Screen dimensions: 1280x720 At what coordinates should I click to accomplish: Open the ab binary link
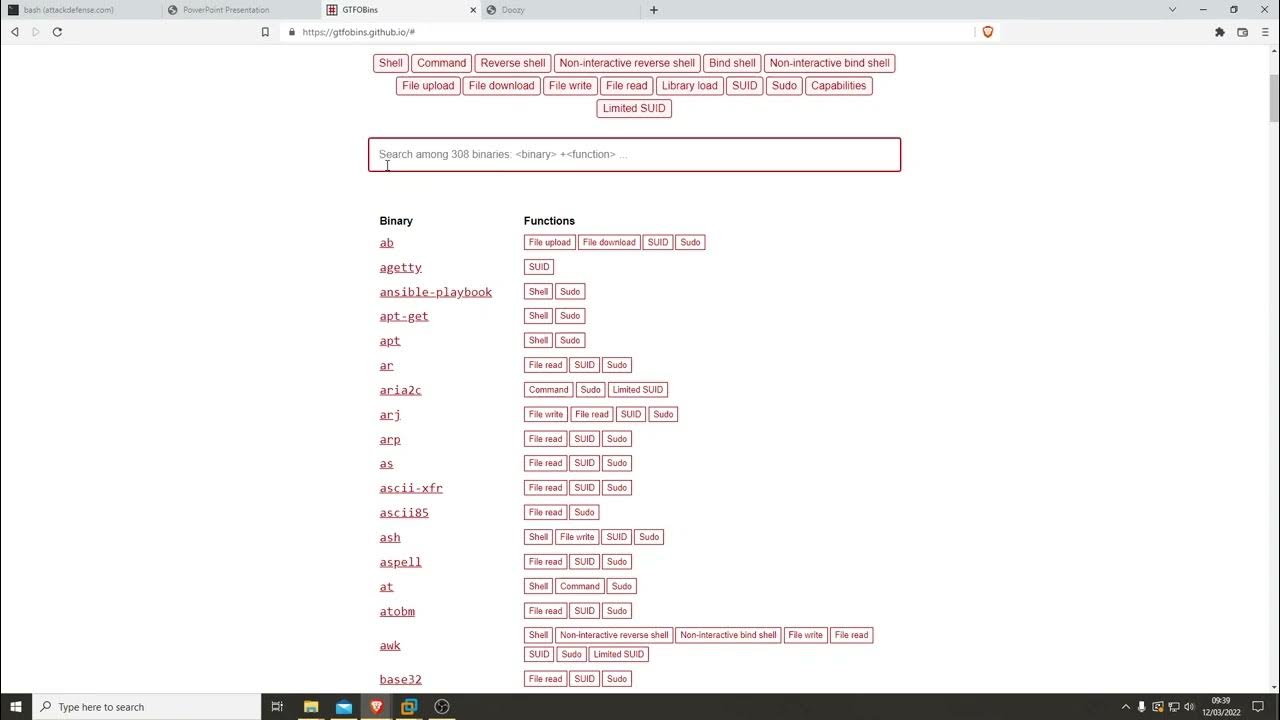386,243
